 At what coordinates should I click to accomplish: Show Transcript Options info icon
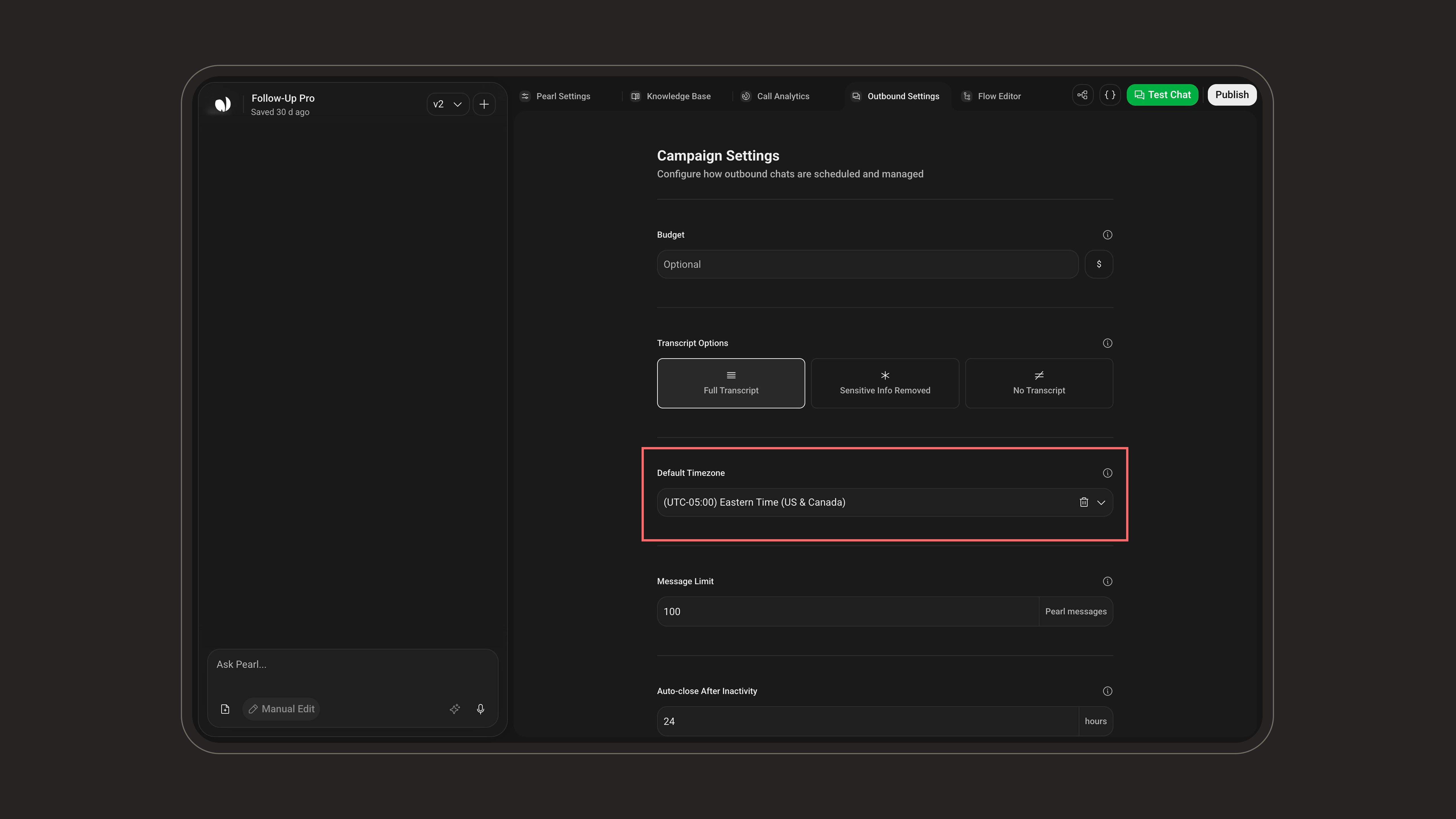(1107, 343)
